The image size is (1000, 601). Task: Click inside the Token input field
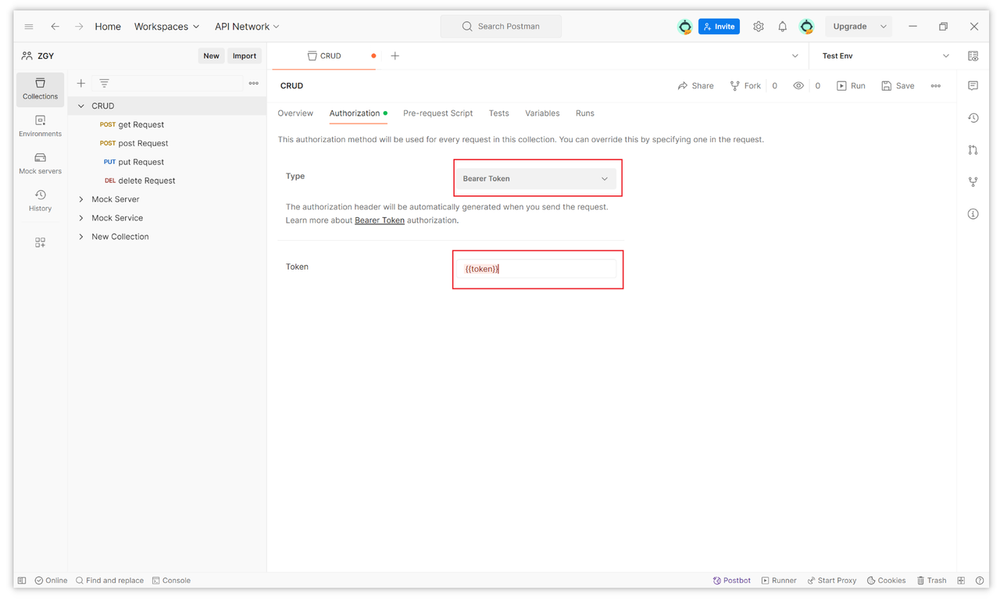pos(537,268)
